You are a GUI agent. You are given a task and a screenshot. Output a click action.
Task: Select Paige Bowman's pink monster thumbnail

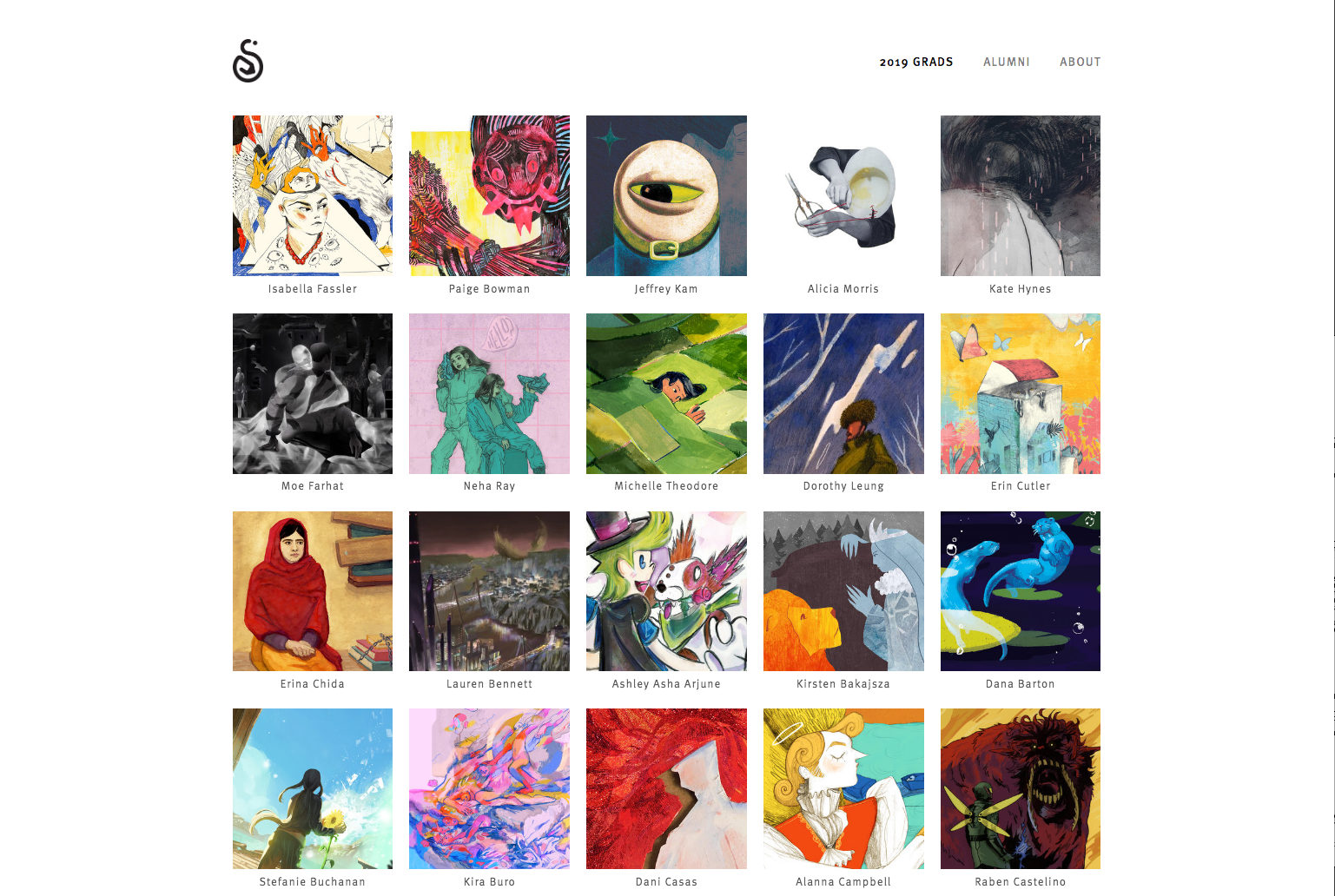click(x=490, y=195)
